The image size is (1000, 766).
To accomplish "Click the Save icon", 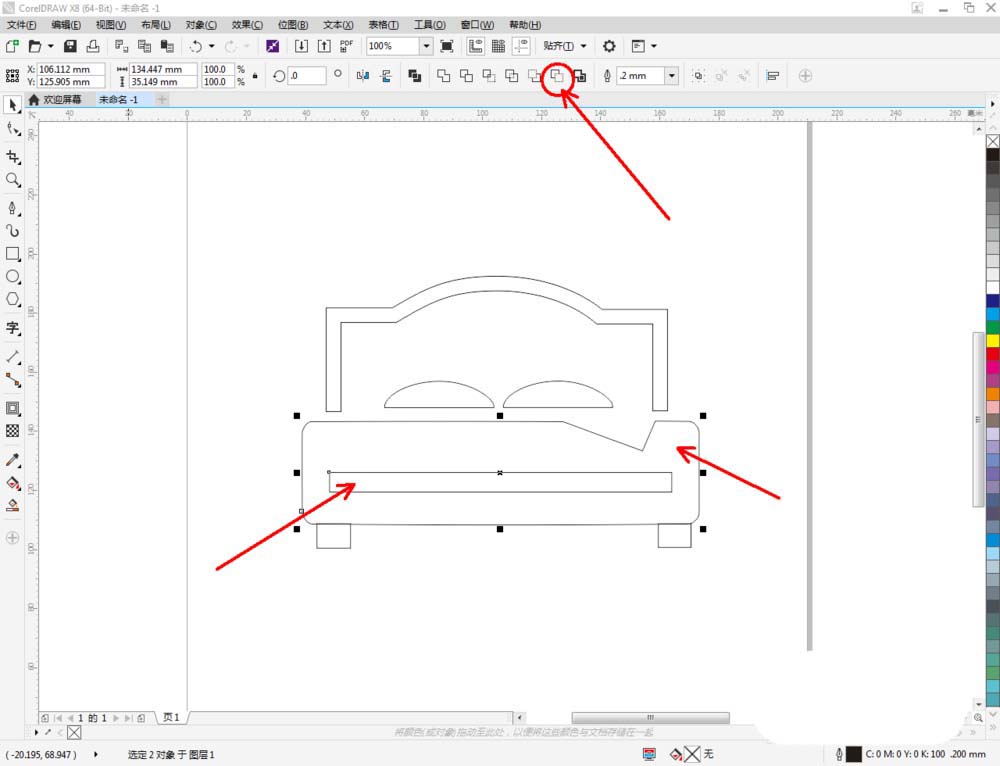I will 70,46.
